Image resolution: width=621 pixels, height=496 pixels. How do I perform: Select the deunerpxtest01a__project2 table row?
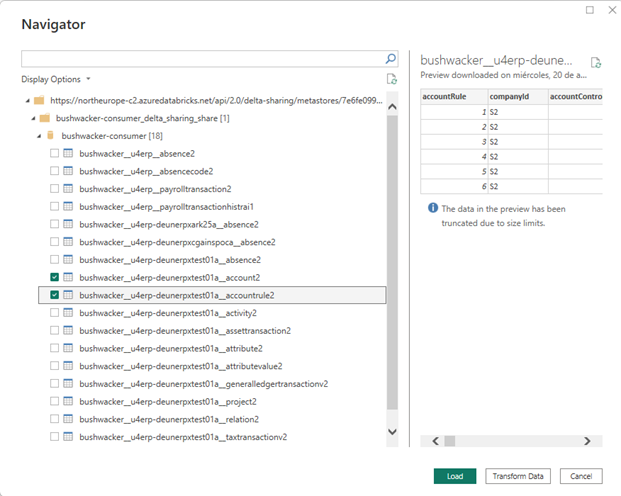tap(212, 401)
